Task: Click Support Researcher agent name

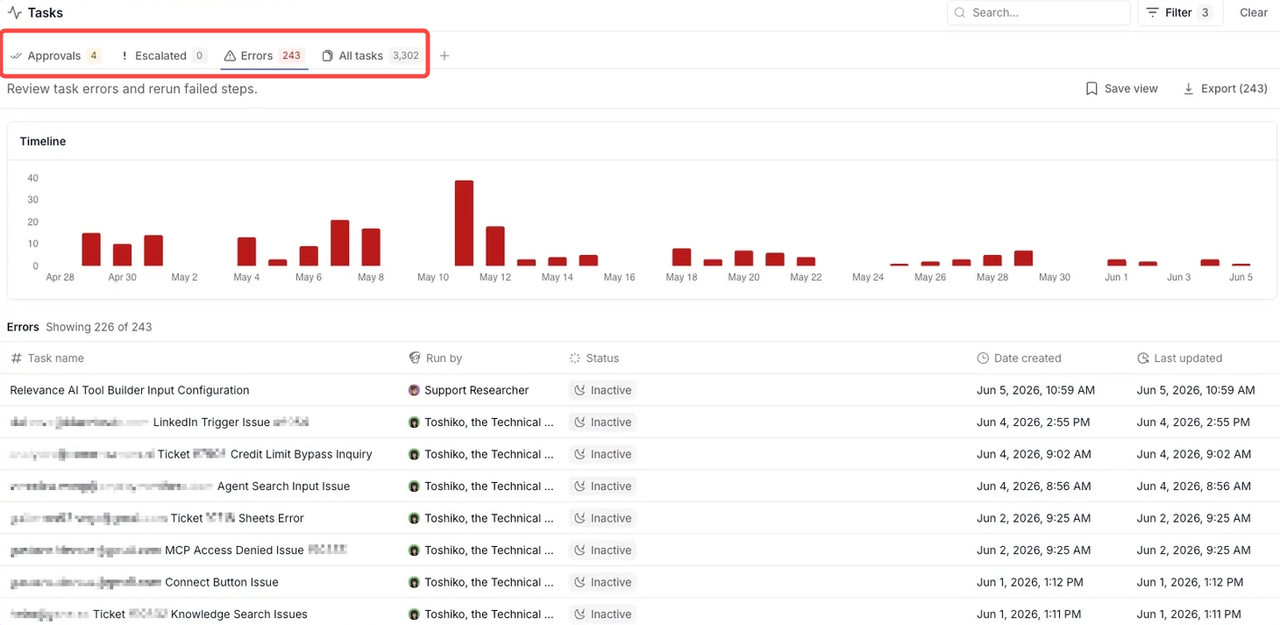Action: (x=476, y=390)
